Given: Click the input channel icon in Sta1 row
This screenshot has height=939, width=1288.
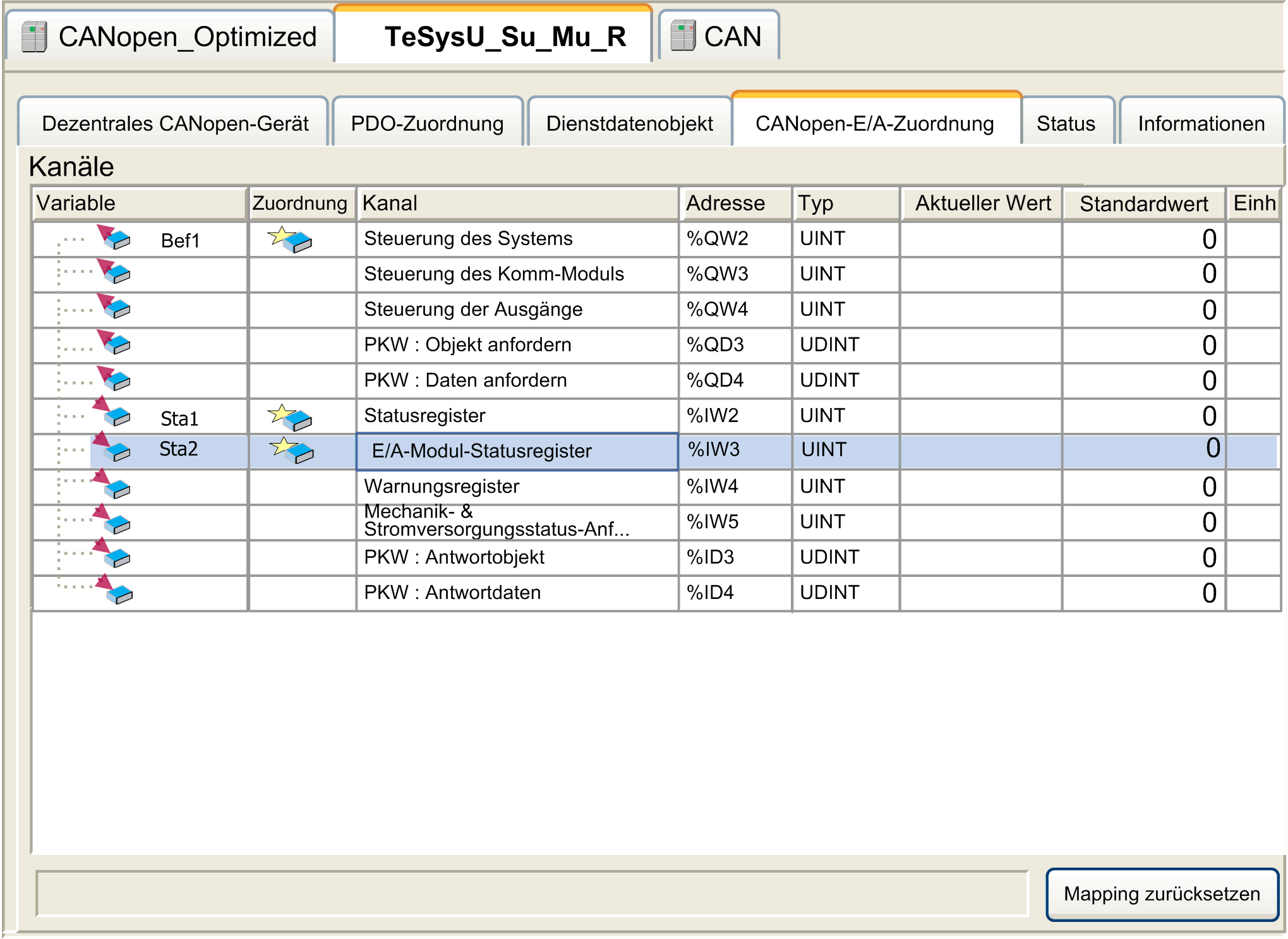Looking at the screenshot, I should tap(112, 411).
